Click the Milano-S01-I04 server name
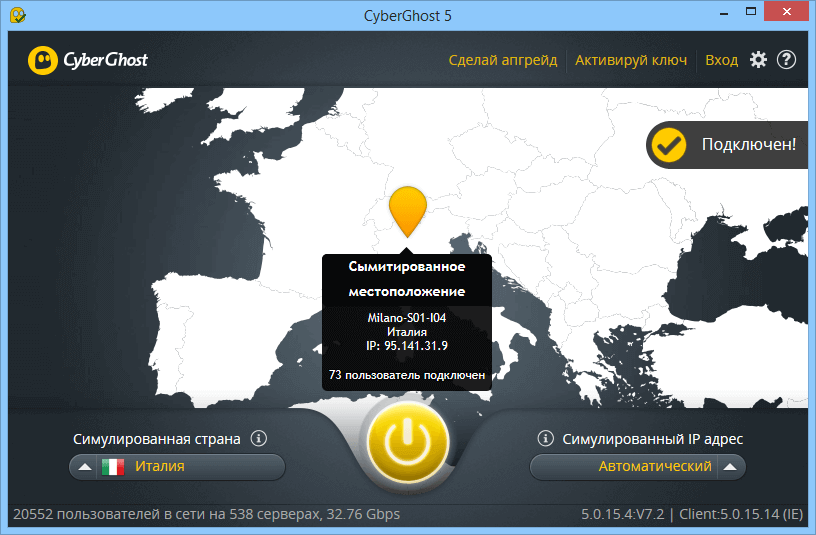816x535 pixels. coord(407,317)
